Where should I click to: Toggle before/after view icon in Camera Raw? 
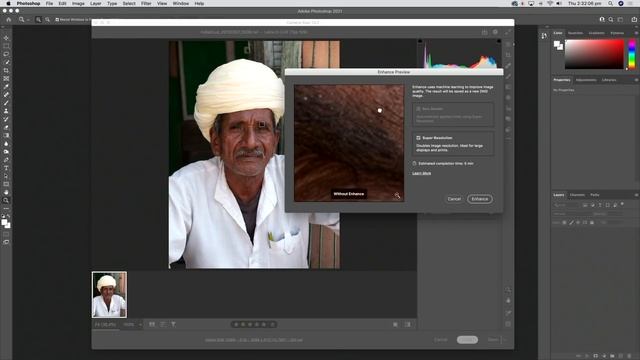[407, 324]
